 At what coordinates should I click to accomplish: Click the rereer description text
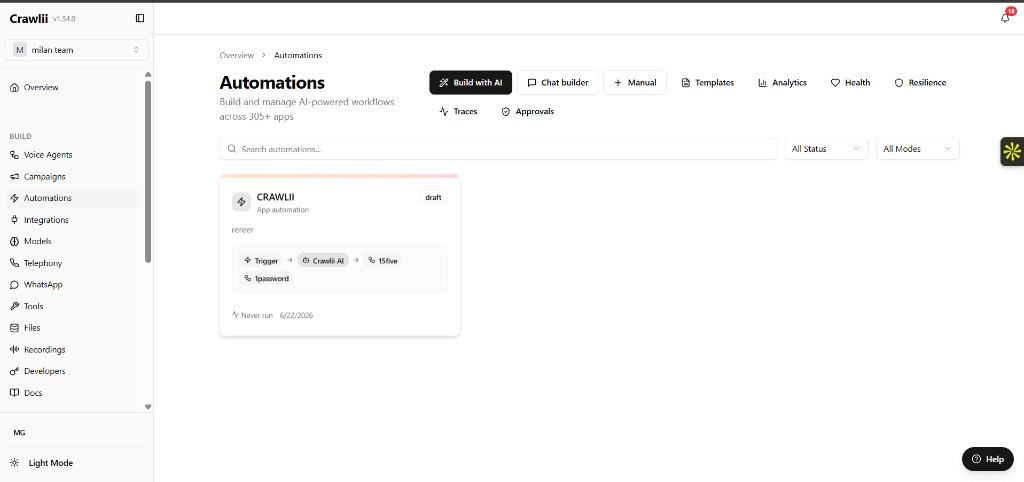click(x=242, y=230)
